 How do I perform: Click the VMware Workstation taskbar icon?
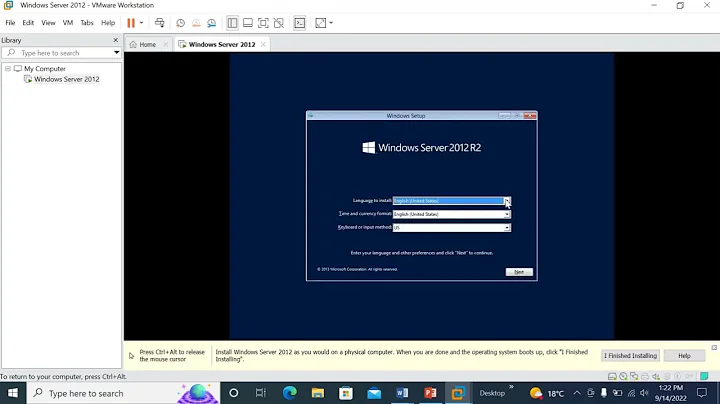[x=458, y=393]
